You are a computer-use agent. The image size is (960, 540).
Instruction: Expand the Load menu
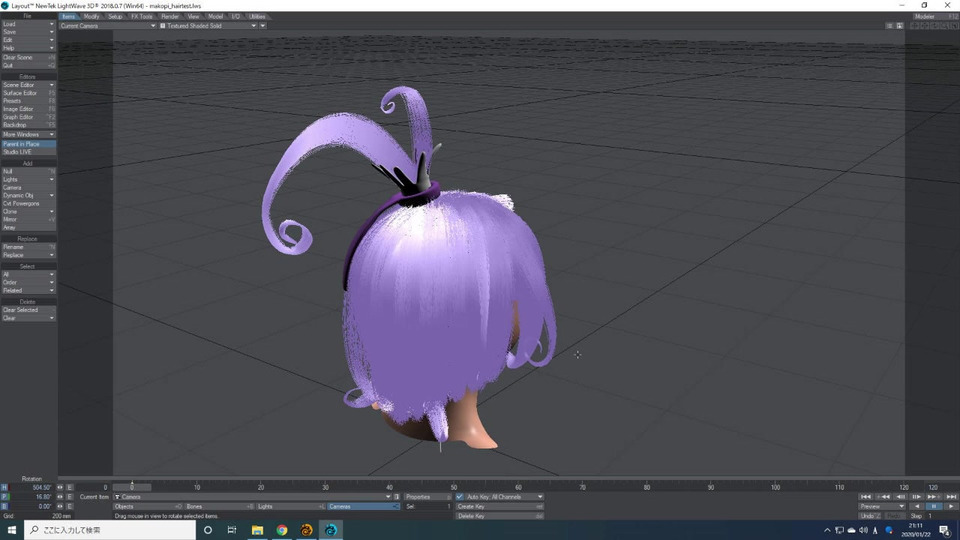pos(28,24)
